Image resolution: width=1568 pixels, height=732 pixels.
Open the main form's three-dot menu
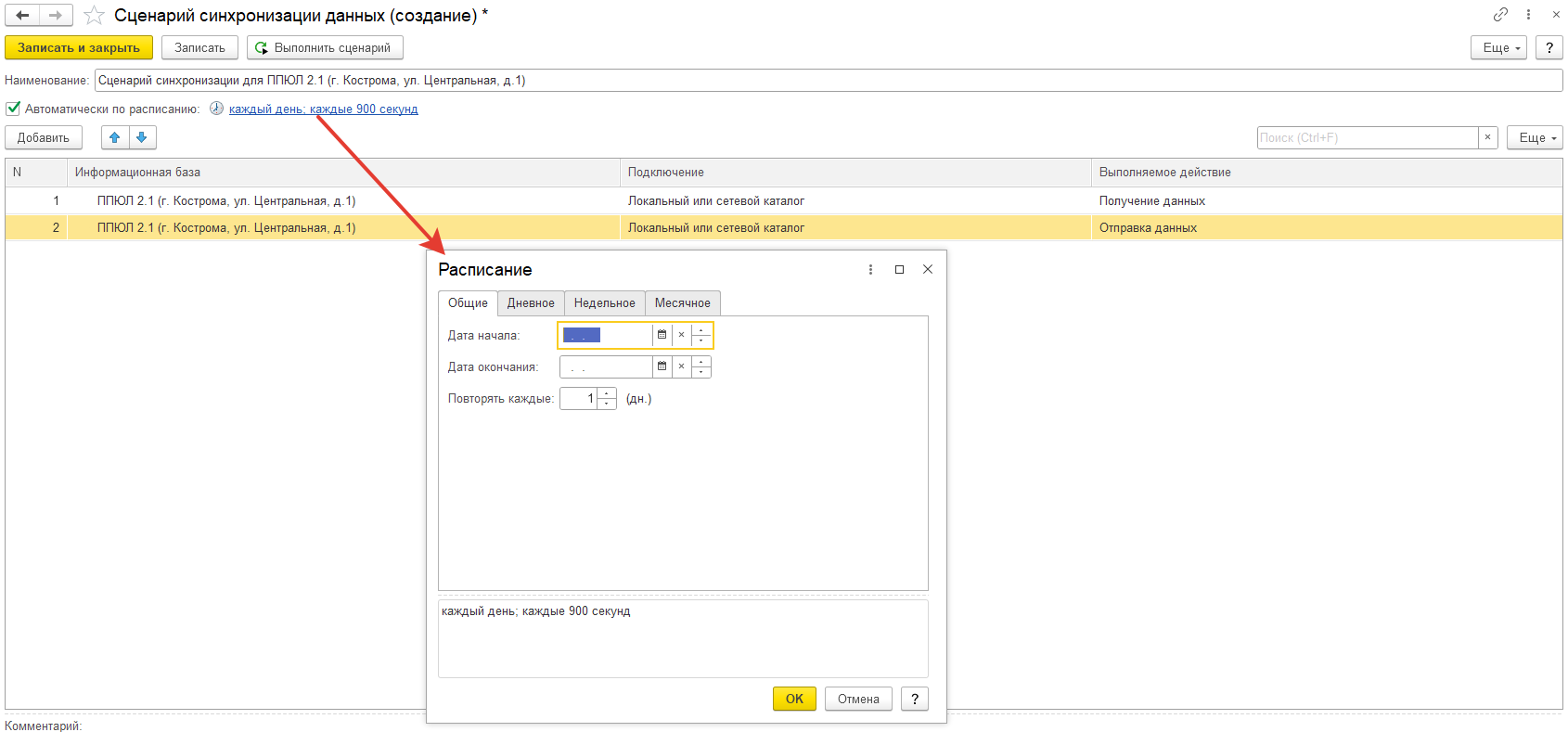[x=1528, y=14]
